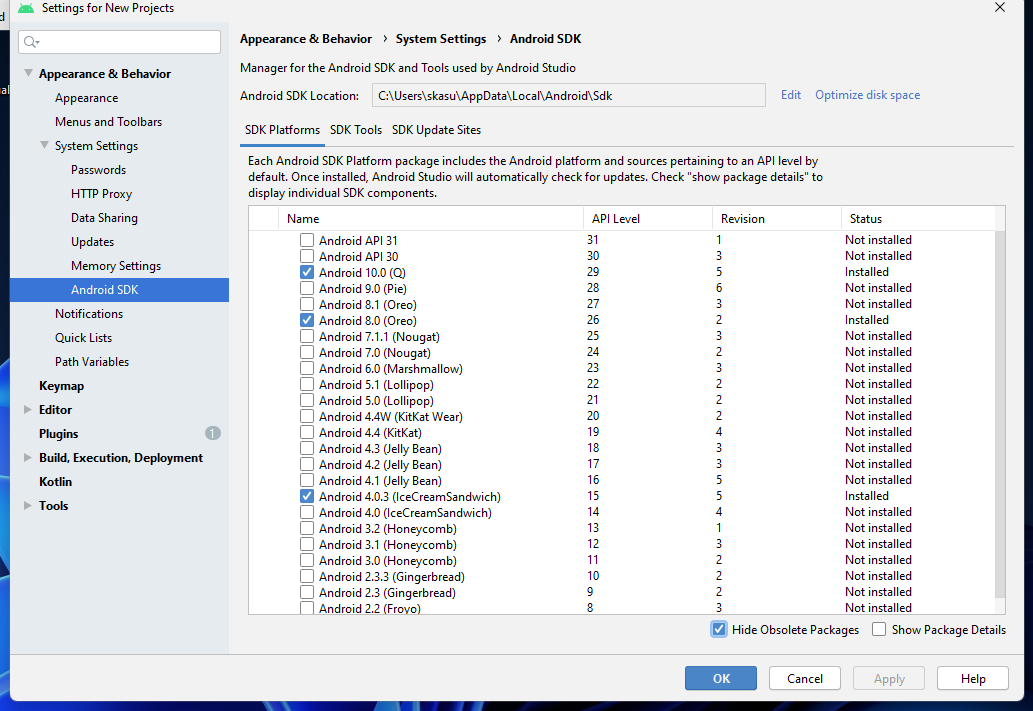
Task: Switch to the SDK Tools tab
Action: (x=356, y=130)
